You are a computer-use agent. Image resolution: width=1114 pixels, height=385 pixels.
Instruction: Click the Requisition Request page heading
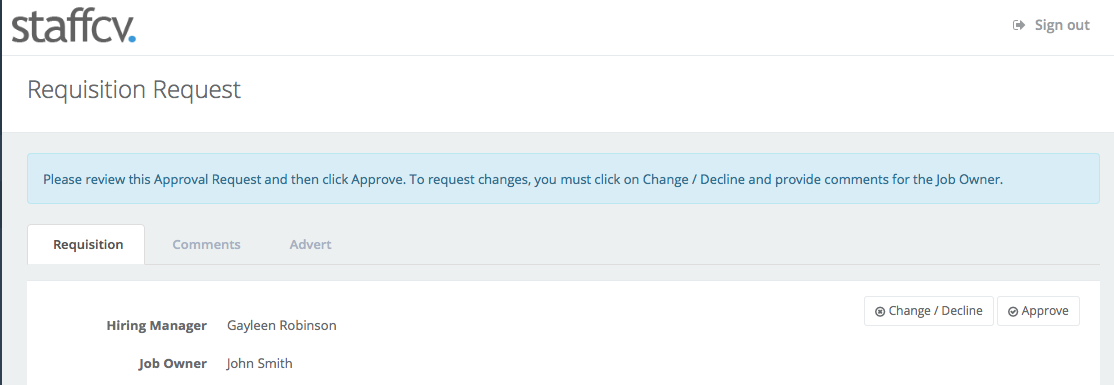pos(134,90)
